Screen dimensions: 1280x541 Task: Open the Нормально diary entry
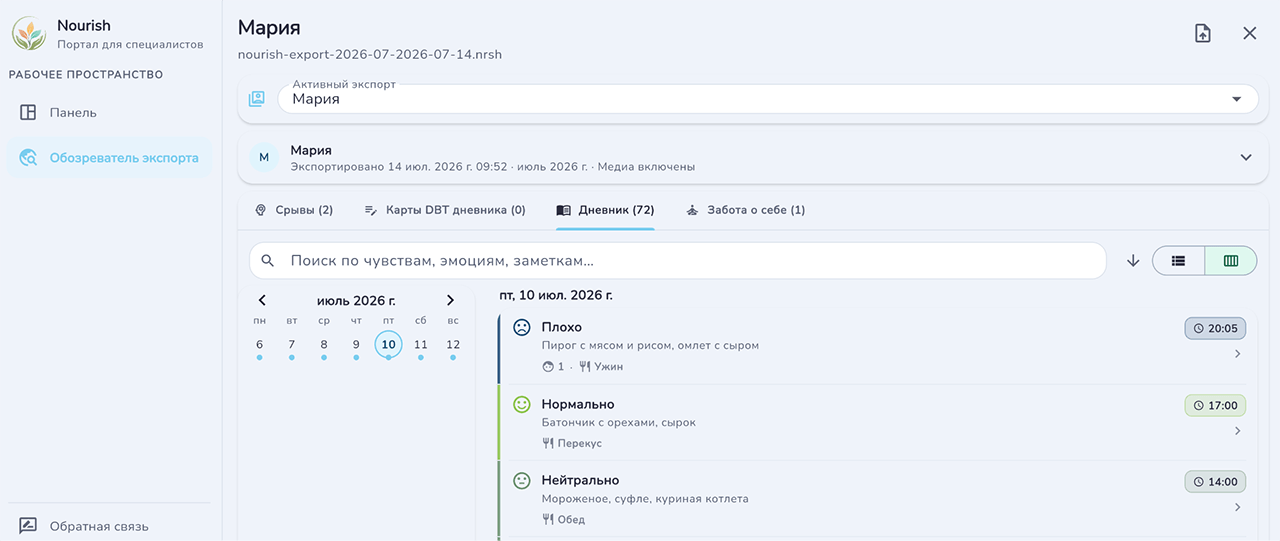tap(875, 423)
